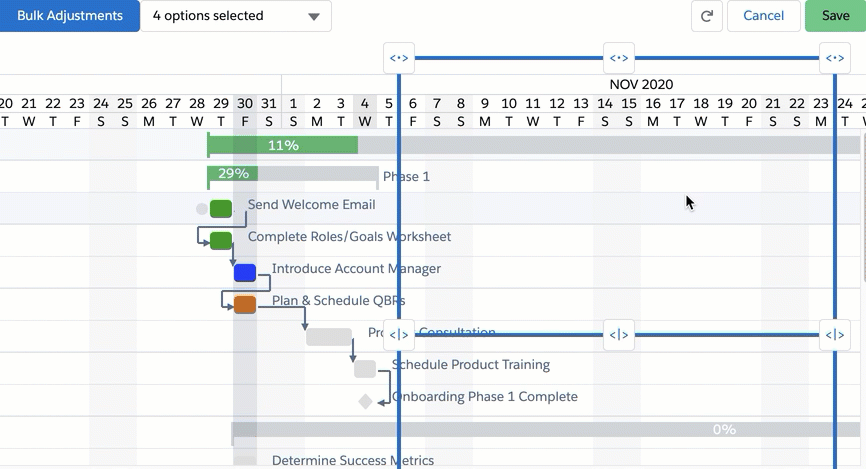The width and height of the screenshot is (866, 469).
Task: Select the orange Plan & Schedule QBRs bar
Action: click(245, 304)
